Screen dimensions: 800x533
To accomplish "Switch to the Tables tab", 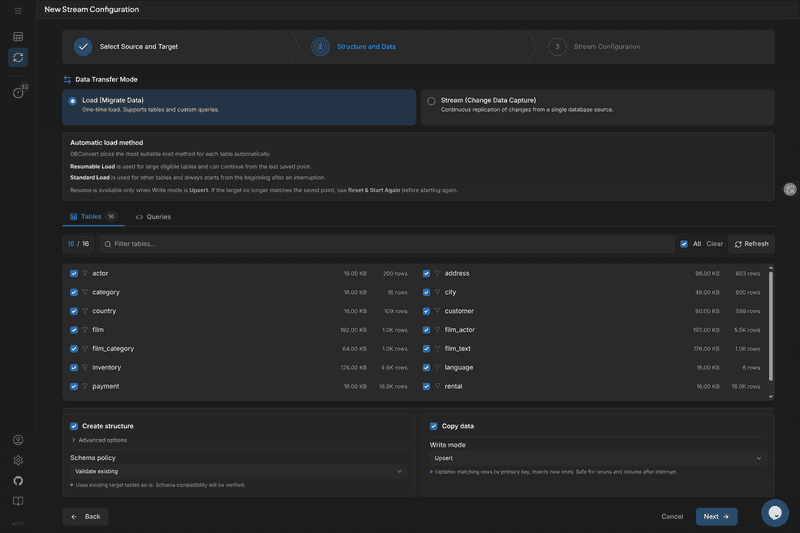I will (93, 217).
